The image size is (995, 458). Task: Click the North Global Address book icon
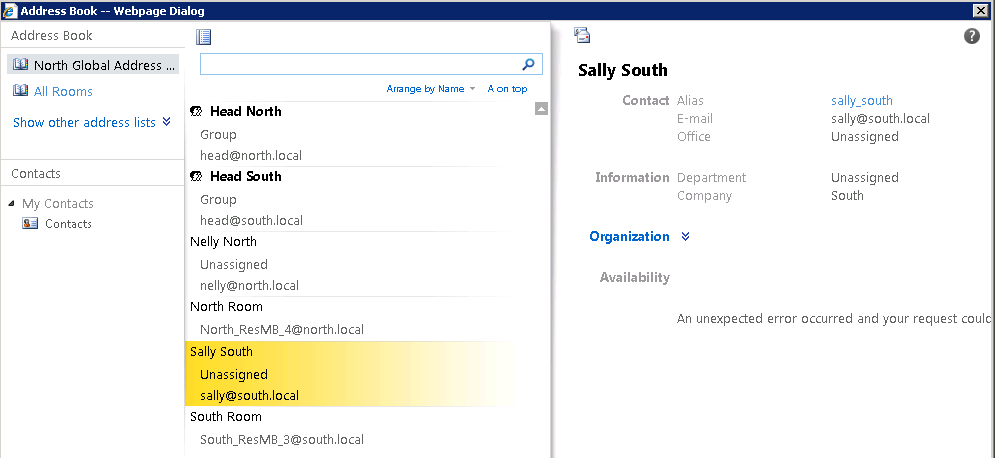(x=21, y=65)
